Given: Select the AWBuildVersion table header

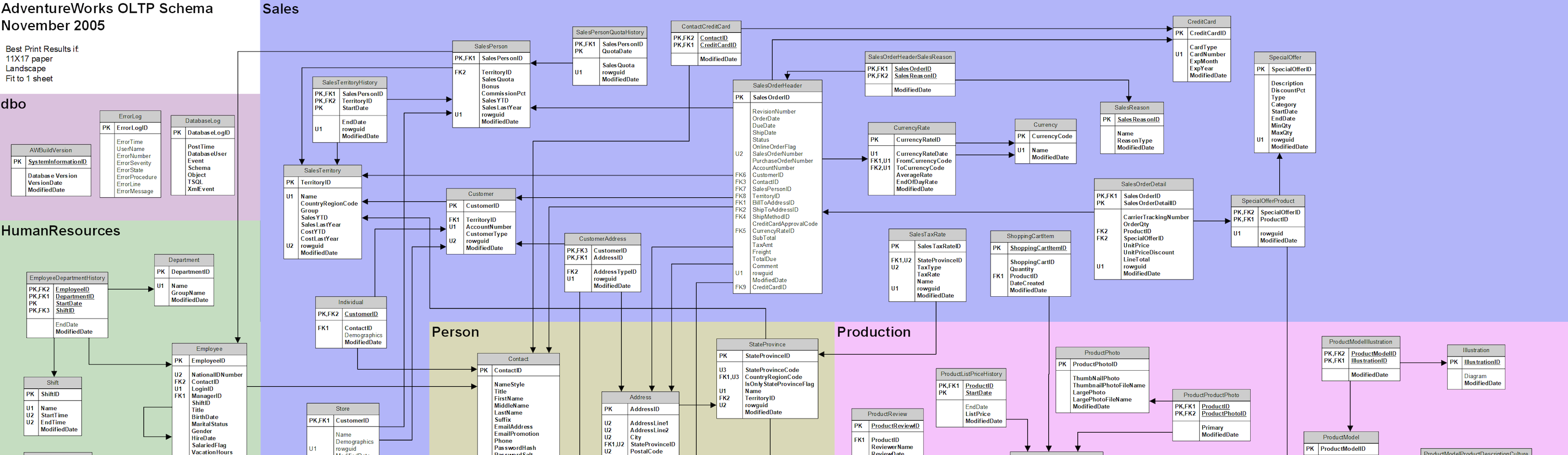Looking at the screenshot, I should (x=51, y=150).
